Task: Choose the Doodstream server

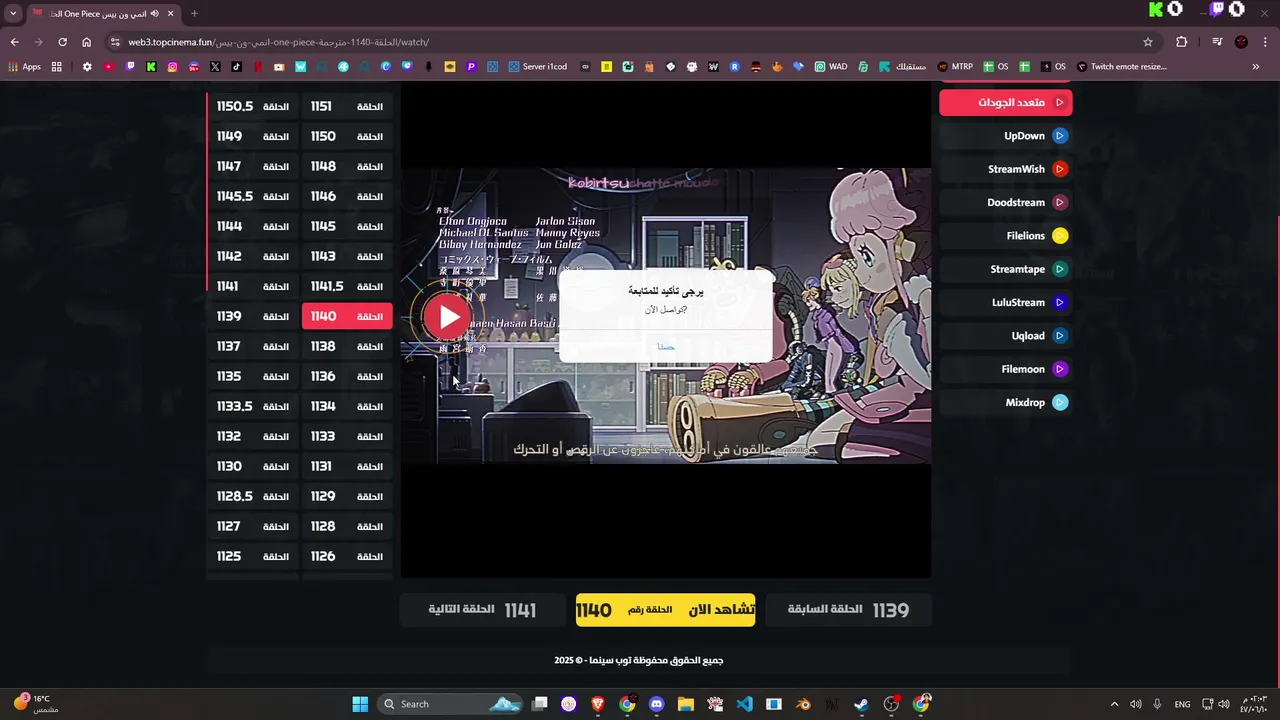Action: point(1006,202)
